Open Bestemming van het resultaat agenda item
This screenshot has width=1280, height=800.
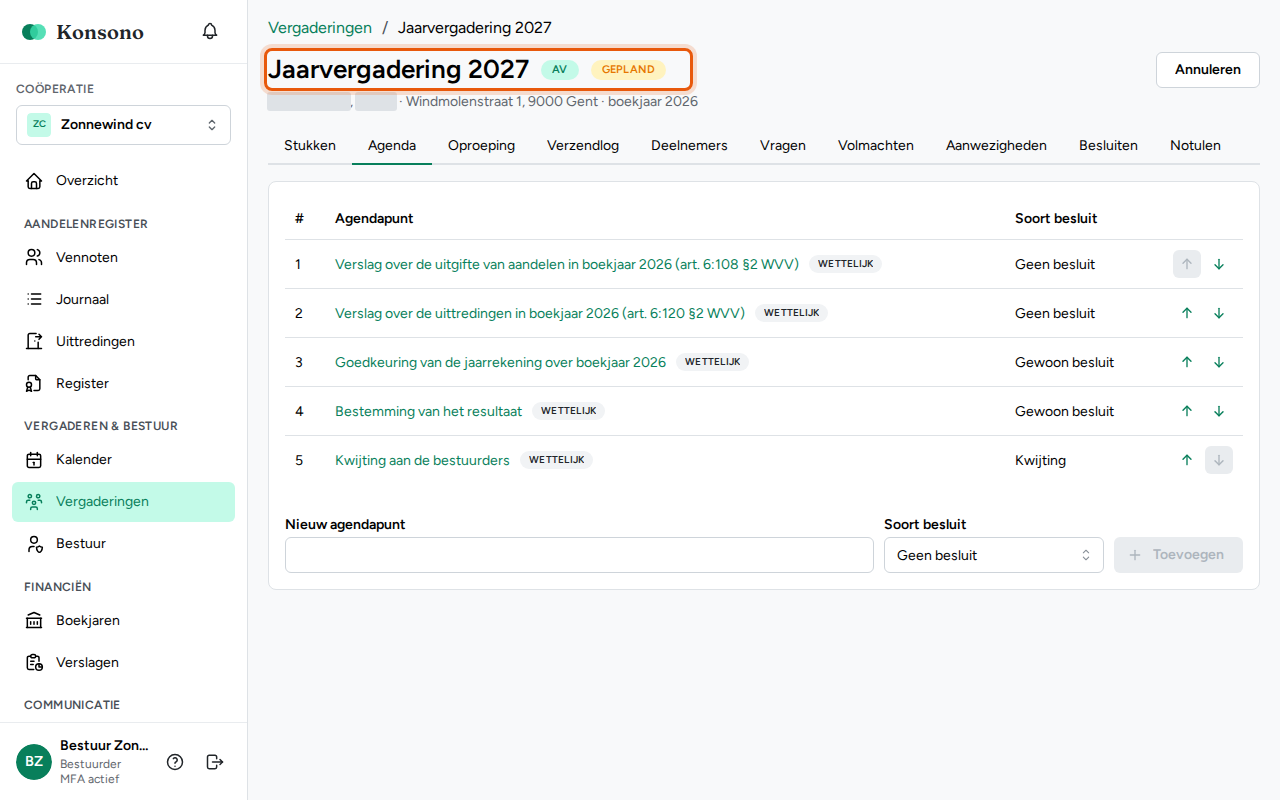[428, 411]
